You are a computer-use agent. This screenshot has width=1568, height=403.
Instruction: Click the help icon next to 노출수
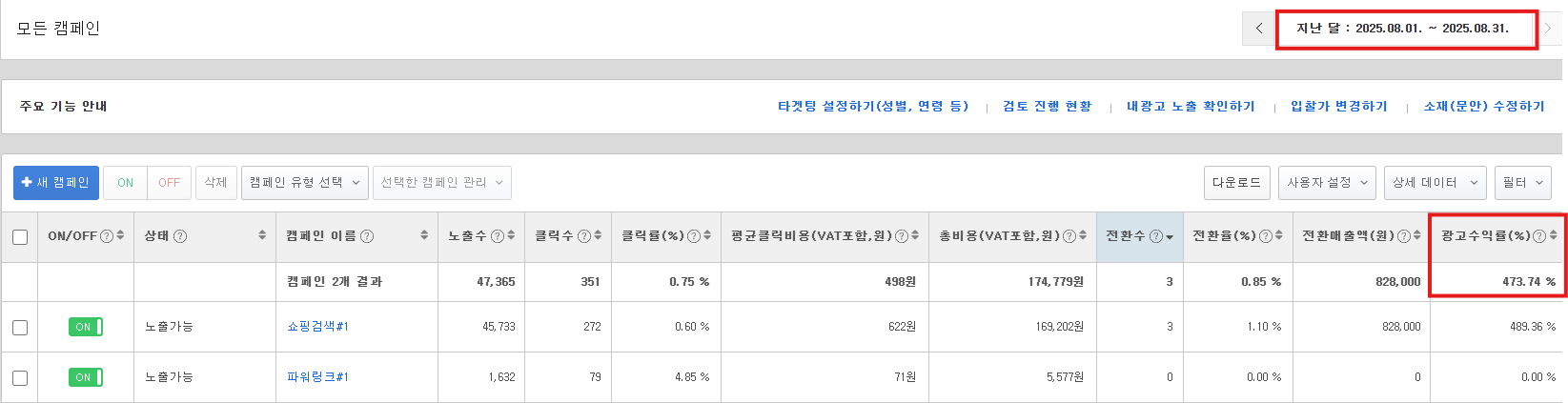498,235
